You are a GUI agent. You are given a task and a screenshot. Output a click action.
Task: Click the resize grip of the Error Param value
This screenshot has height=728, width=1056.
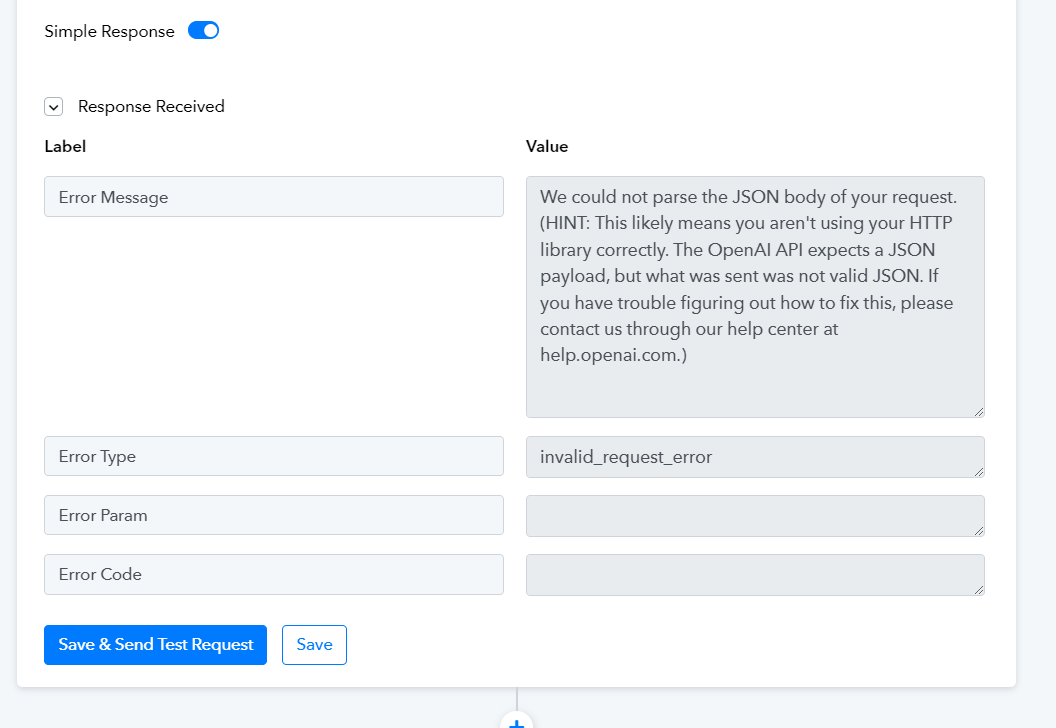tap(979, 530)
